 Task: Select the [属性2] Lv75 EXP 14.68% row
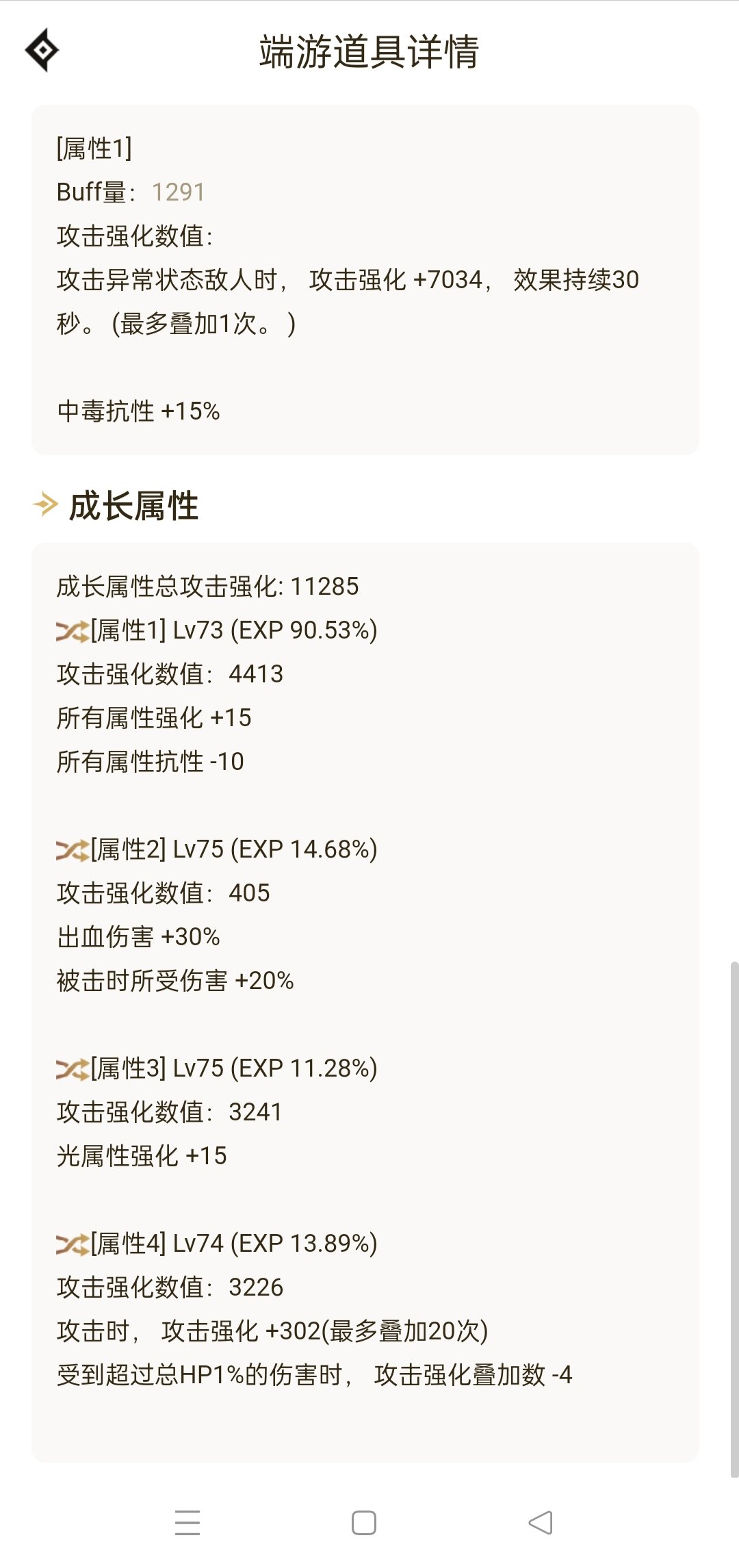[217, 849]
